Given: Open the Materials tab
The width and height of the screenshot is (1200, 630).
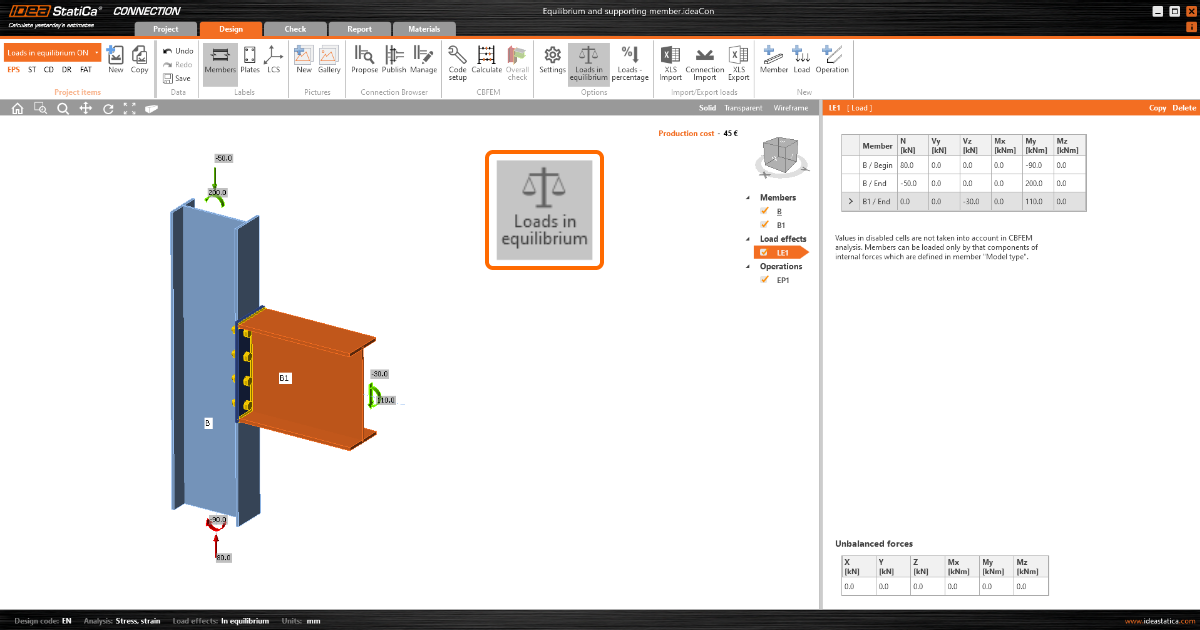Looking at the screenshot, I should tap(424, 29).
